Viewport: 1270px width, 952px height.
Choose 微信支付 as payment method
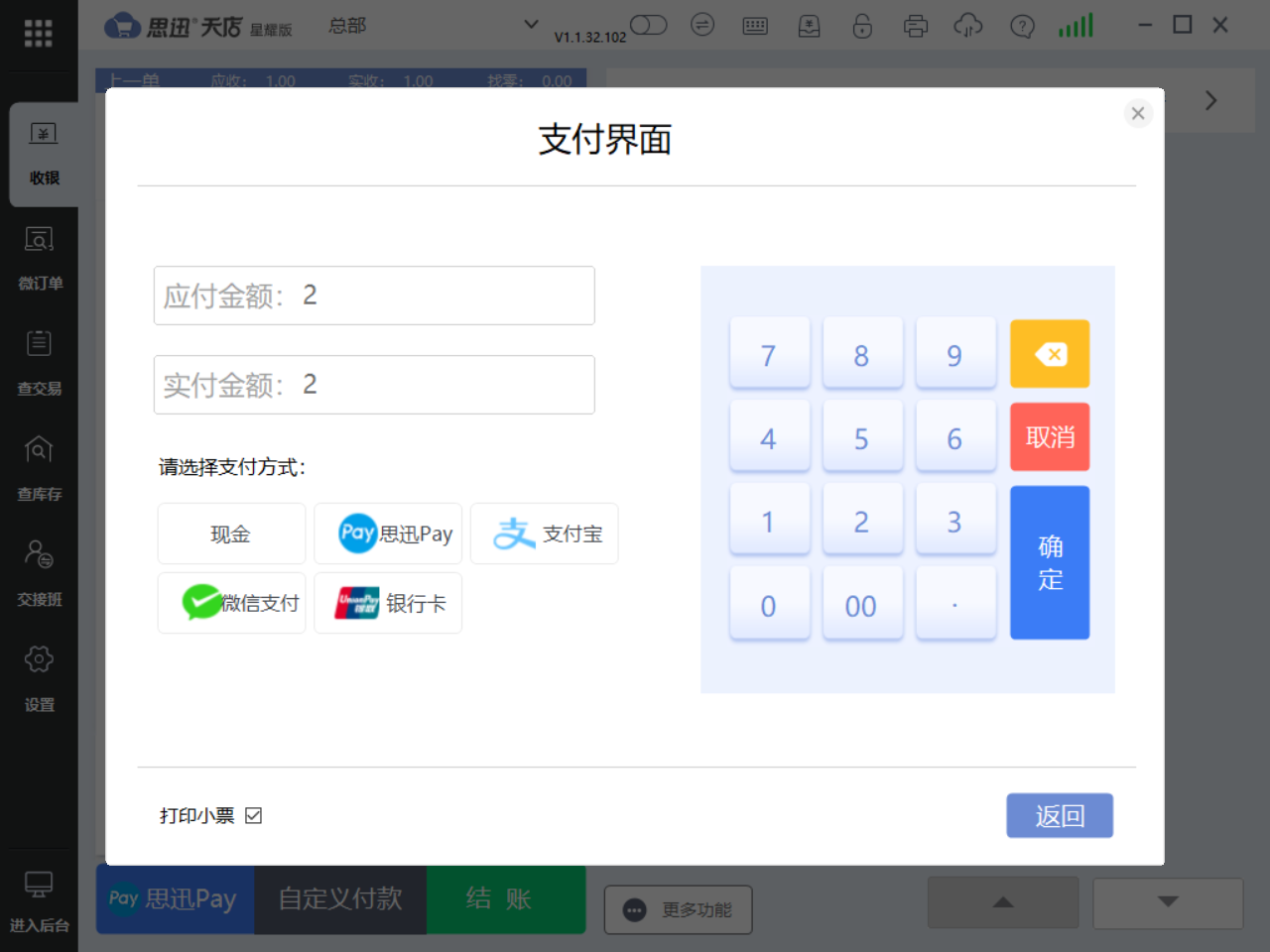(231, 602)
